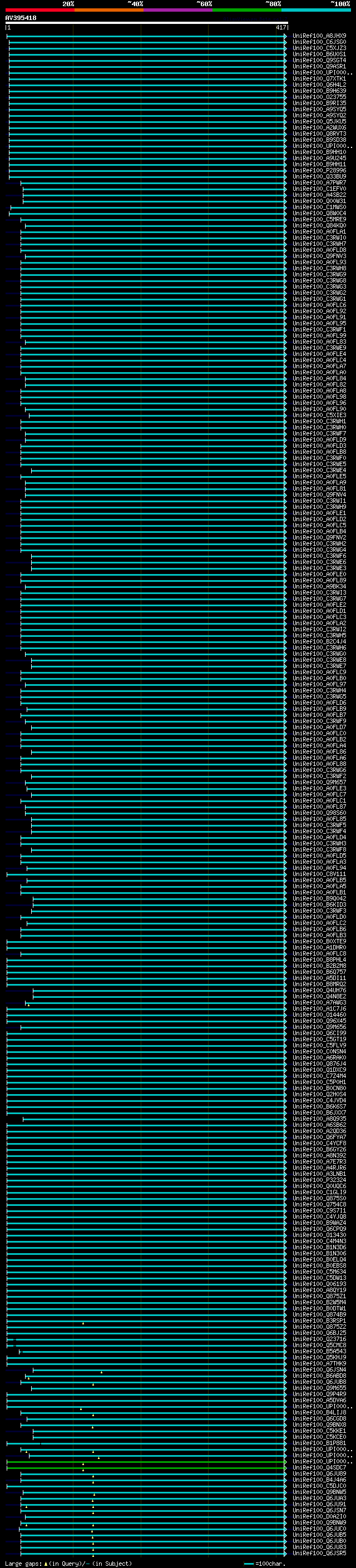Open the UniRef100_Q6CI99 hit
Viewport: 356px width, 1568px height.
click(x=319, y=1033)
